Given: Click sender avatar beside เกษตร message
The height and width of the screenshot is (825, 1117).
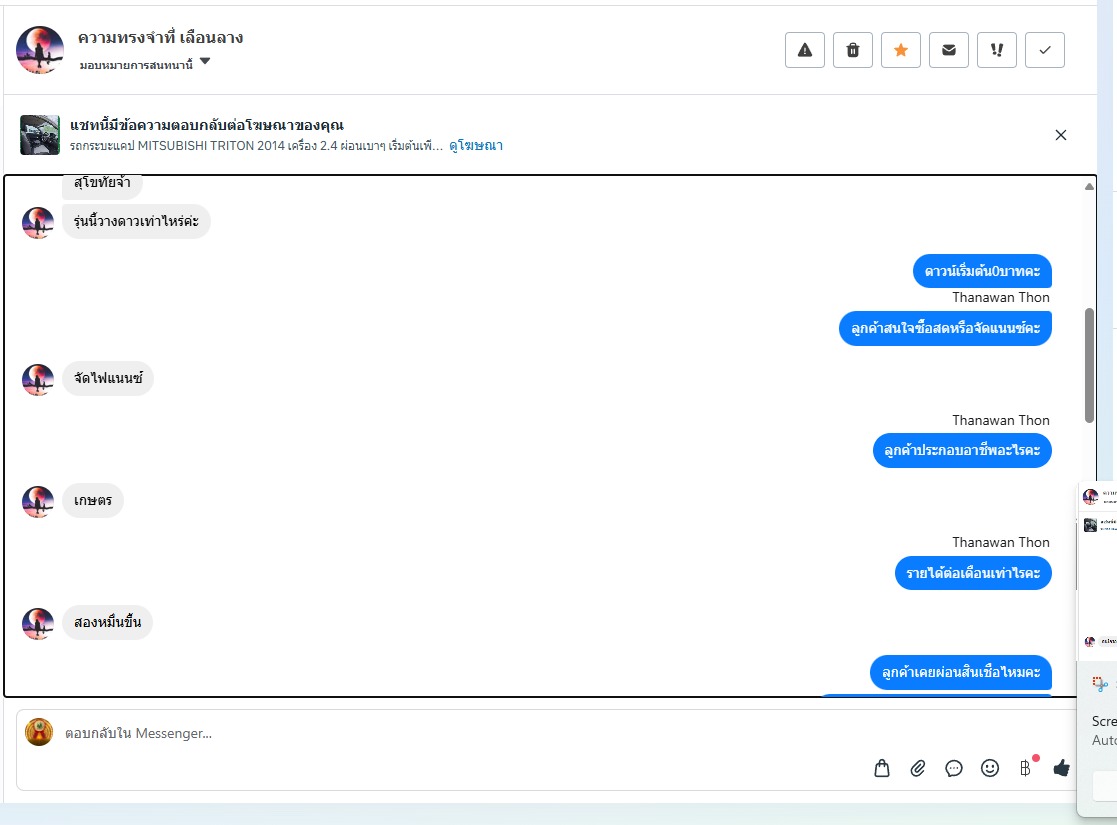Looking at the screenshot, I should pyautogui.click(x=38, y=502).
